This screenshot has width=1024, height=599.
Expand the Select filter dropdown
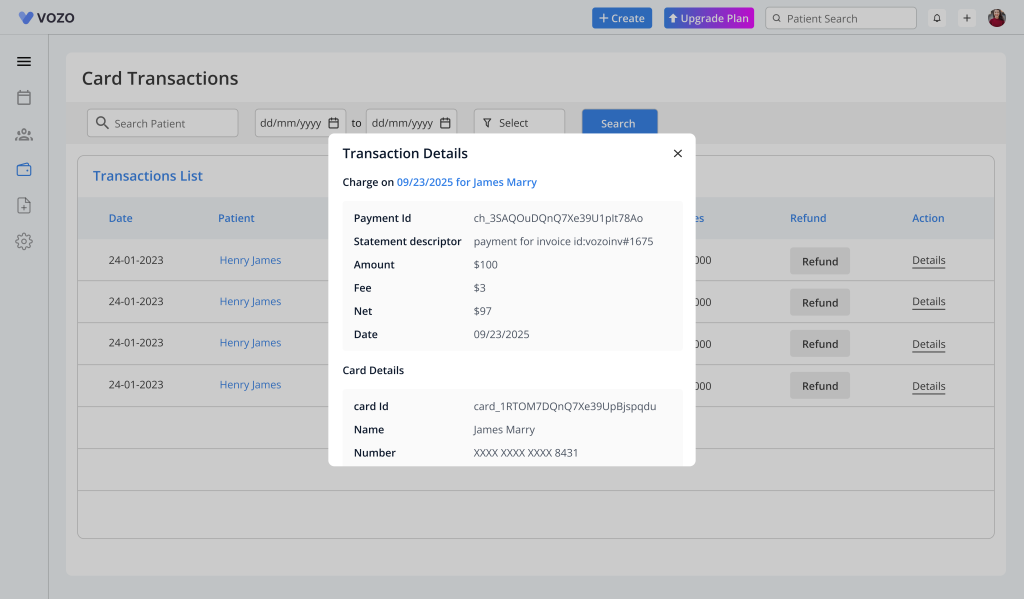tap(519, 123)
